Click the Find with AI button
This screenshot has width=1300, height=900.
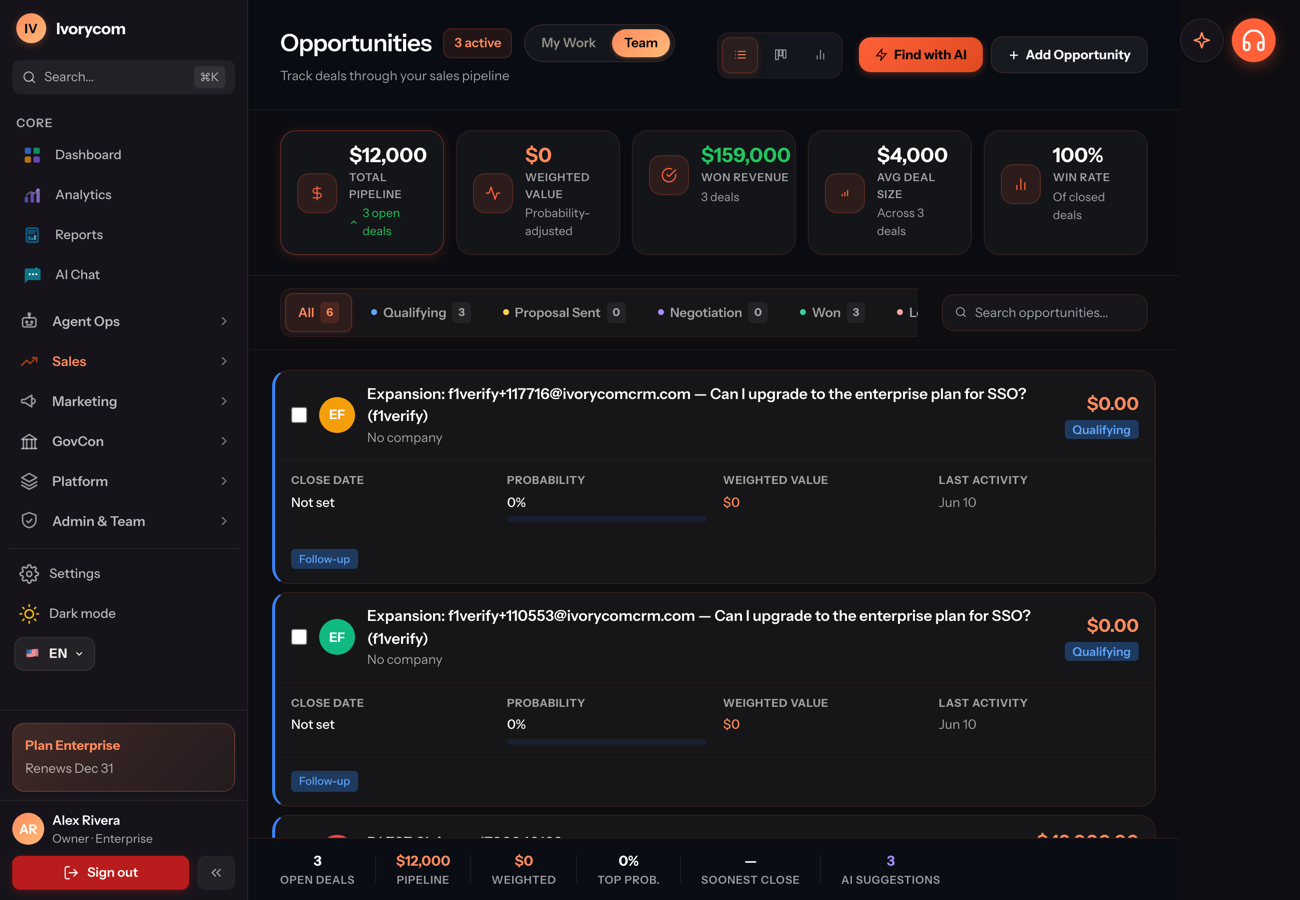click(920, 55)
